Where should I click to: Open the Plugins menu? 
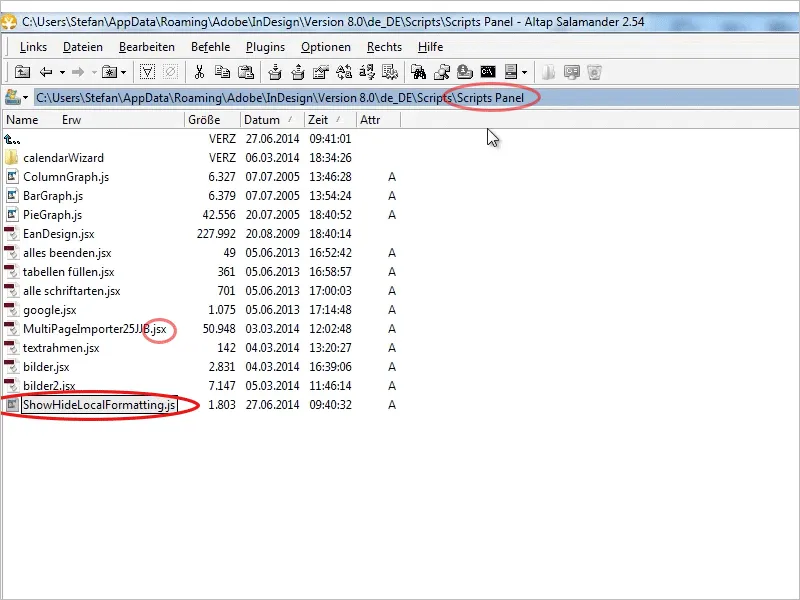click(x=265, y=47)
